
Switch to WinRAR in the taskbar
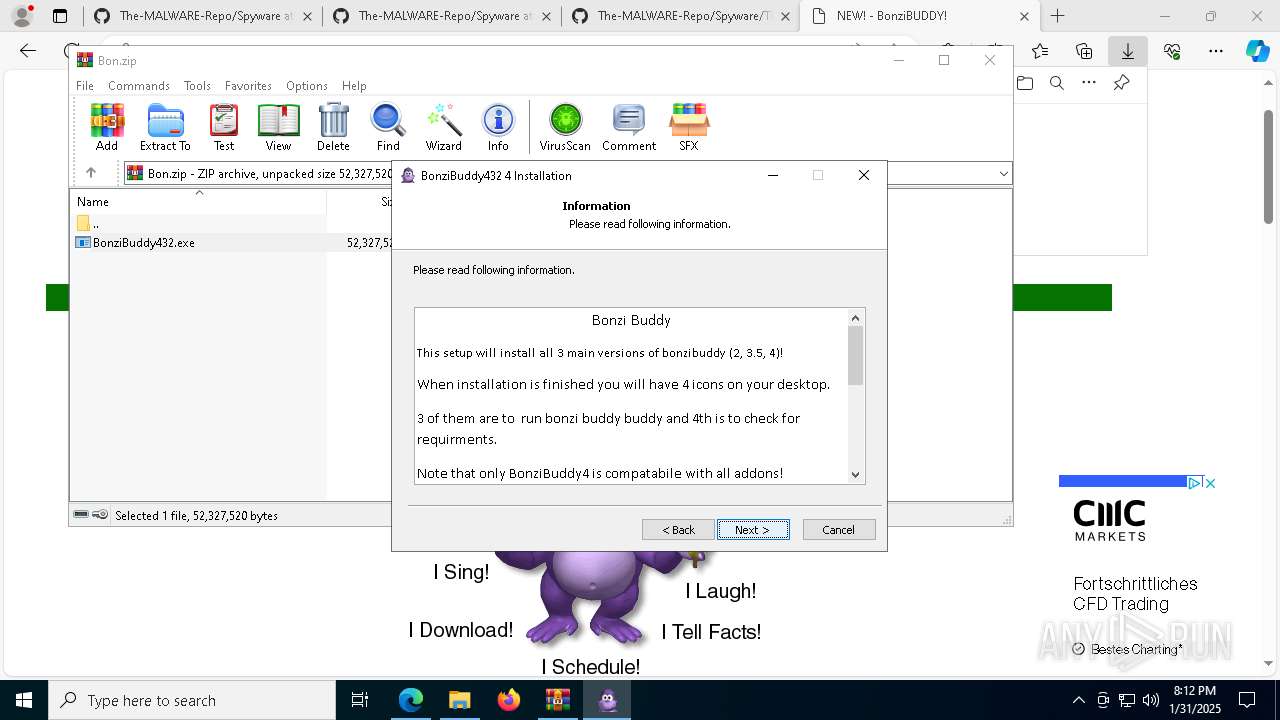coord(558,700)
